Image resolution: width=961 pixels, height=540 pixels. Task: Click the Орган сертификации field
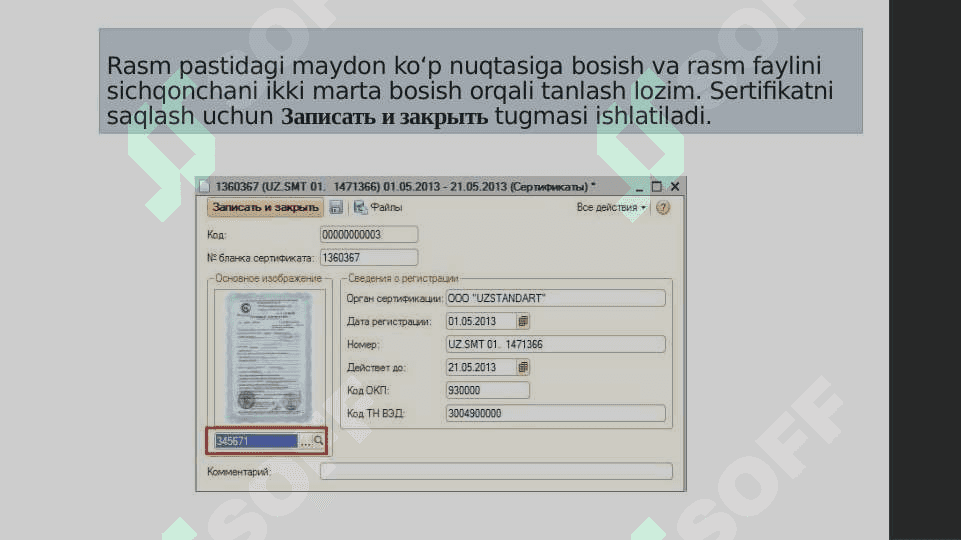(x=555, y=298)
